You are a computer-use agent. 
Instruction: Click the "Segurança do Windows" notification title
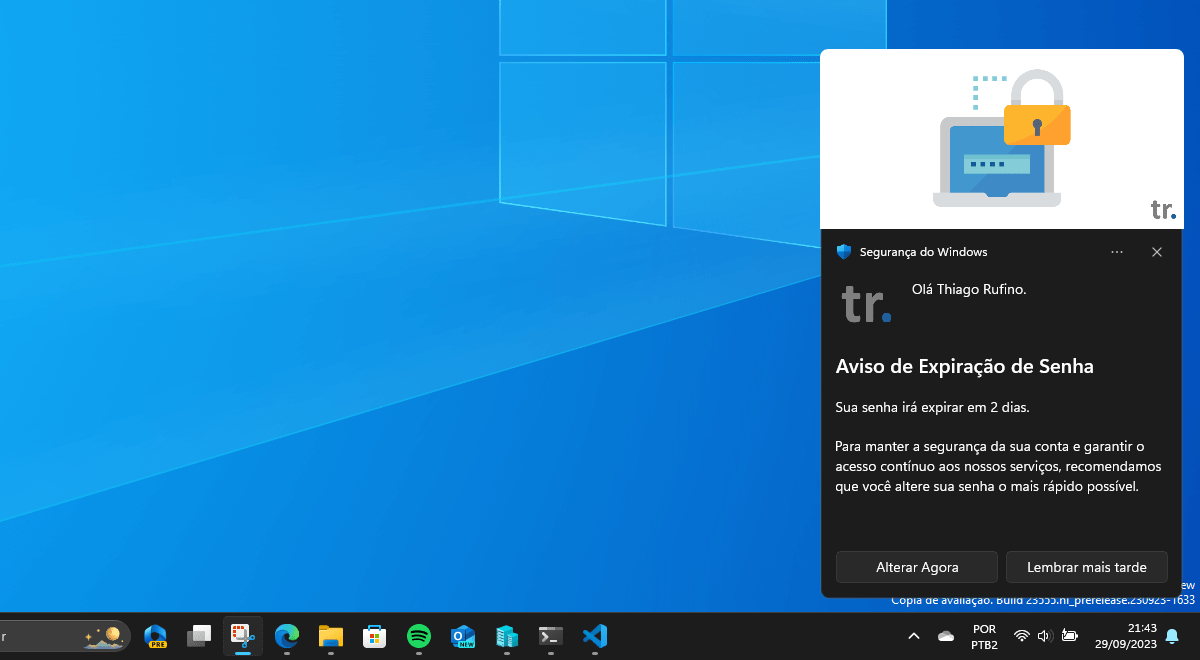pos(923,252)
